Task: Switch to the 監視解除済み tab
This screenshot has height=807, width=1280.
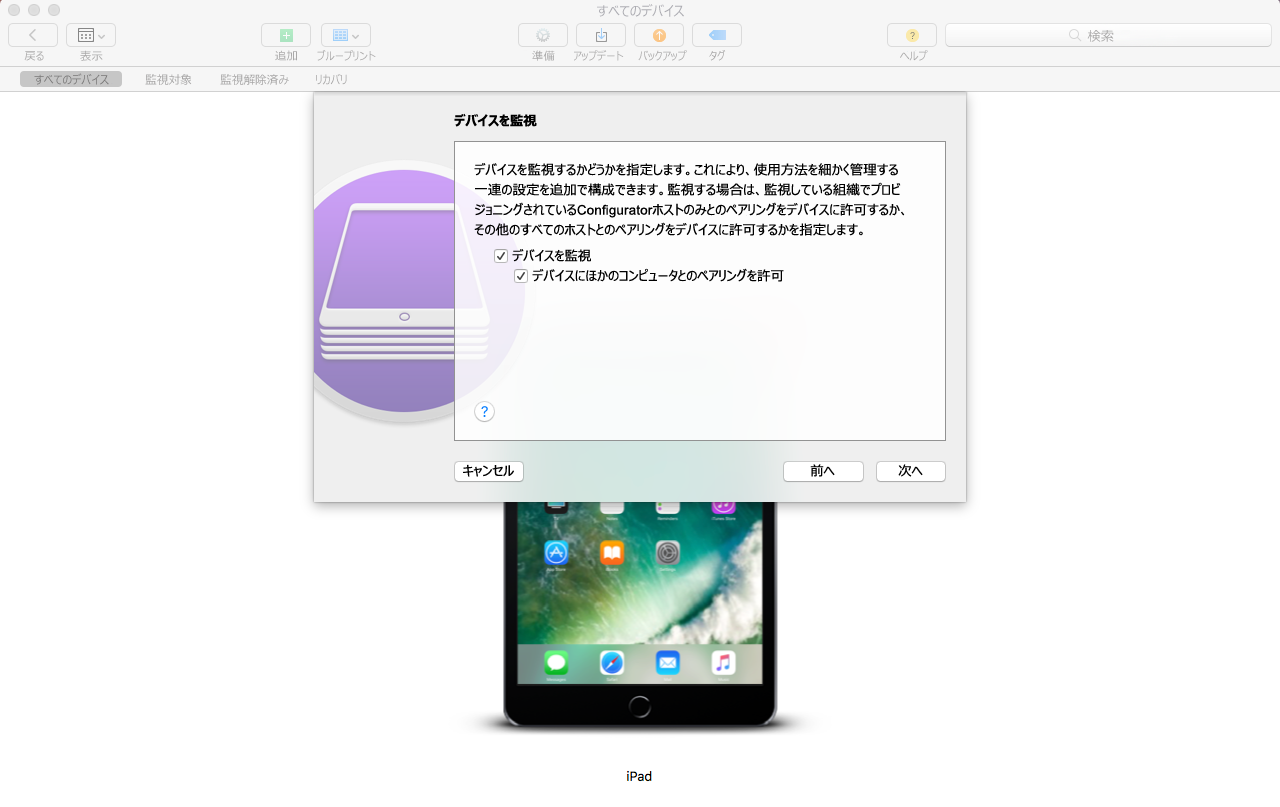Action: (254, 79)
